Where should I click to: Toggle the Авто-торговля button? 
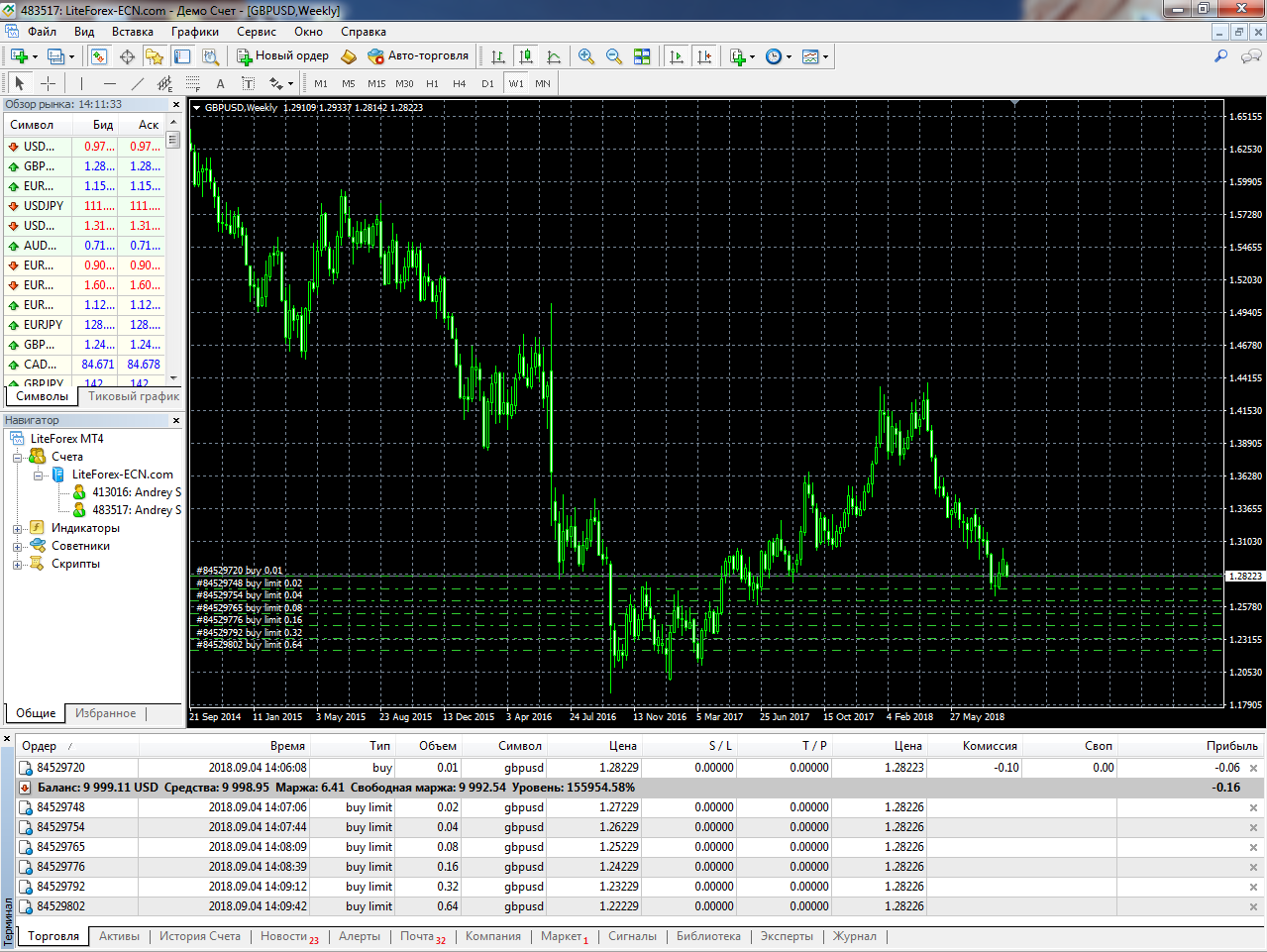[x=418, y=56]
